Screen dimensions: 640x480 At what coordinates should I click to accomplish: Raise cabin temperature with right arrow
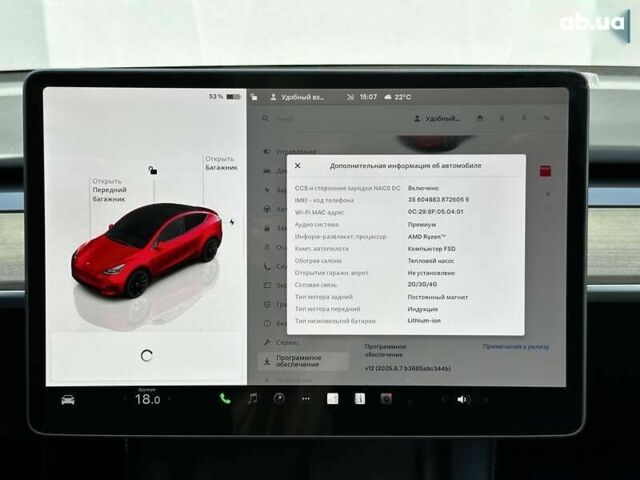[169, 399]
